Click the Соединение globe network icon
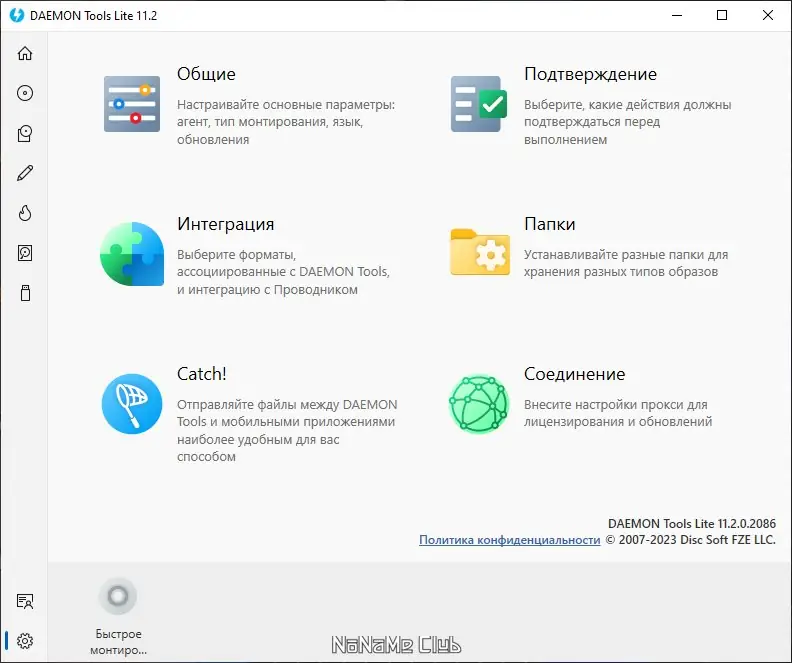Screen dimensions: 792x663 click(x=479, y=404)
